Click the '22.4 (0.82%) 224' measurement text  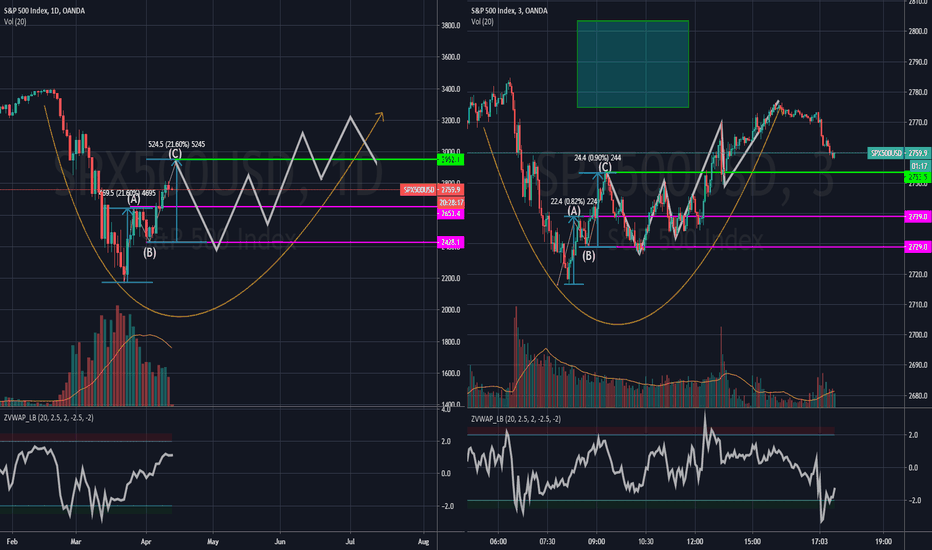pyautogui.click(x=574, y=202)
